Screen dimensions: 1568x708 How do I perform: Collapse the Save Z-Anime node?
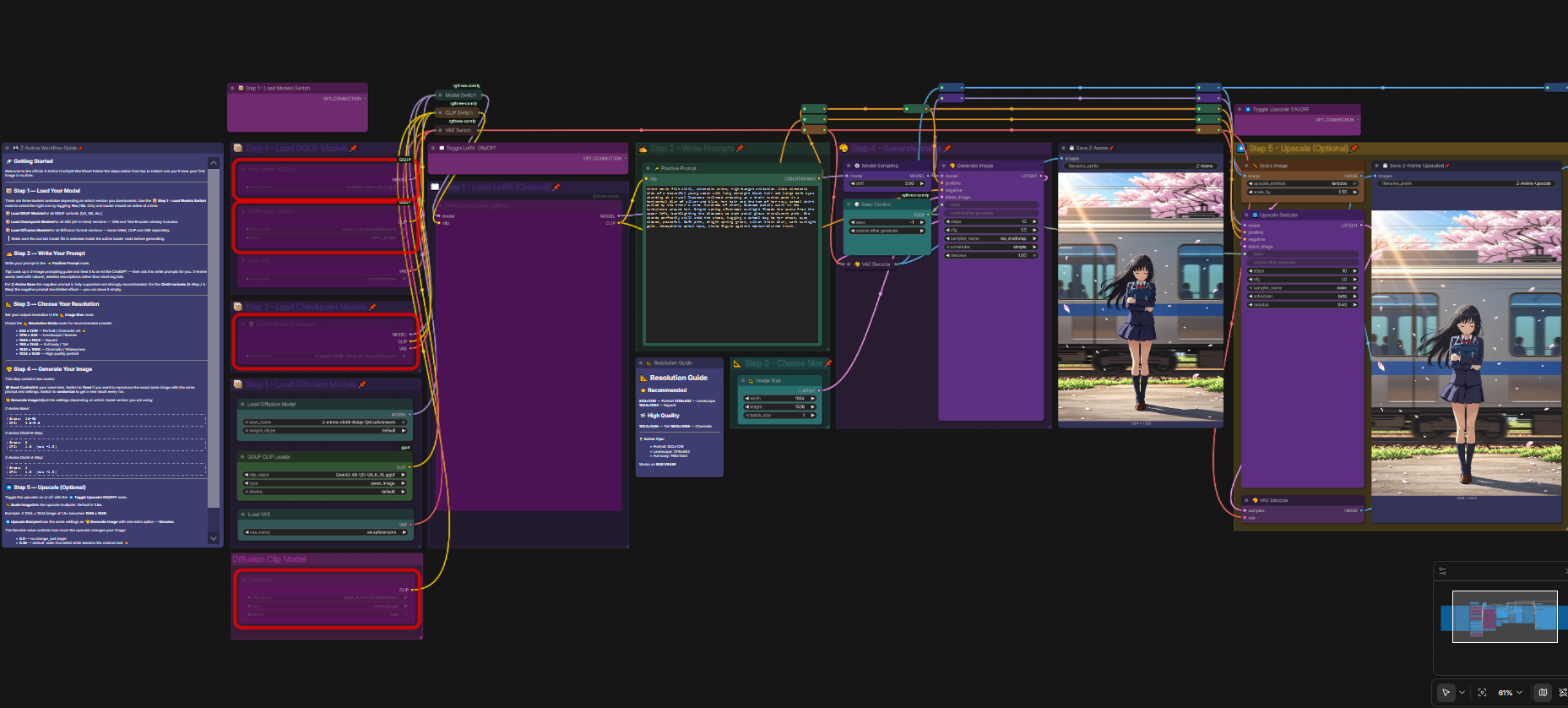pyautogui.click(x=1064, y=148)
